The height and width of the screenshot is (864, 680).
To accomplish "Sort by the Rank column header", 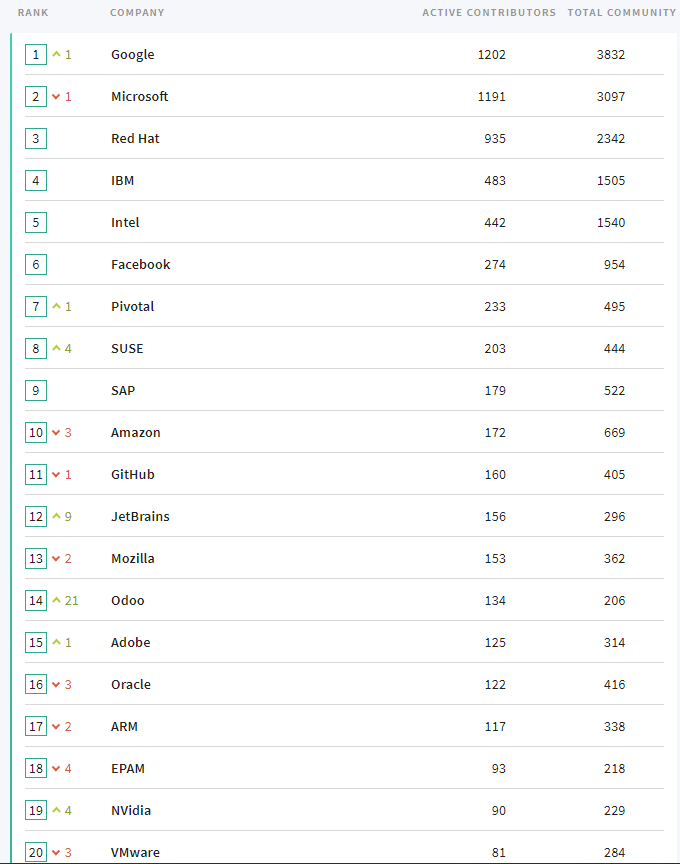I will coord(33,12).
